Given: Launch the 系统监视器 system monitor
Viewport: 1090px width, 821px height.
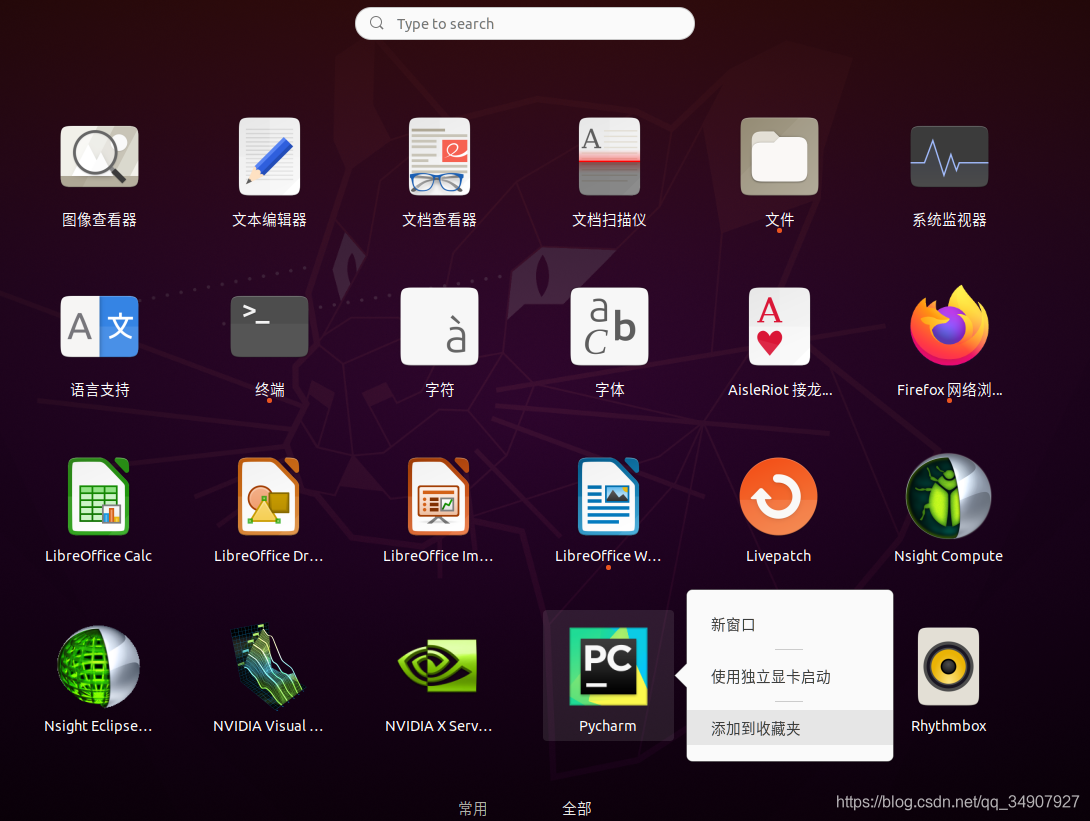Looking at the screenshot, I should click(x=949, y=156).
